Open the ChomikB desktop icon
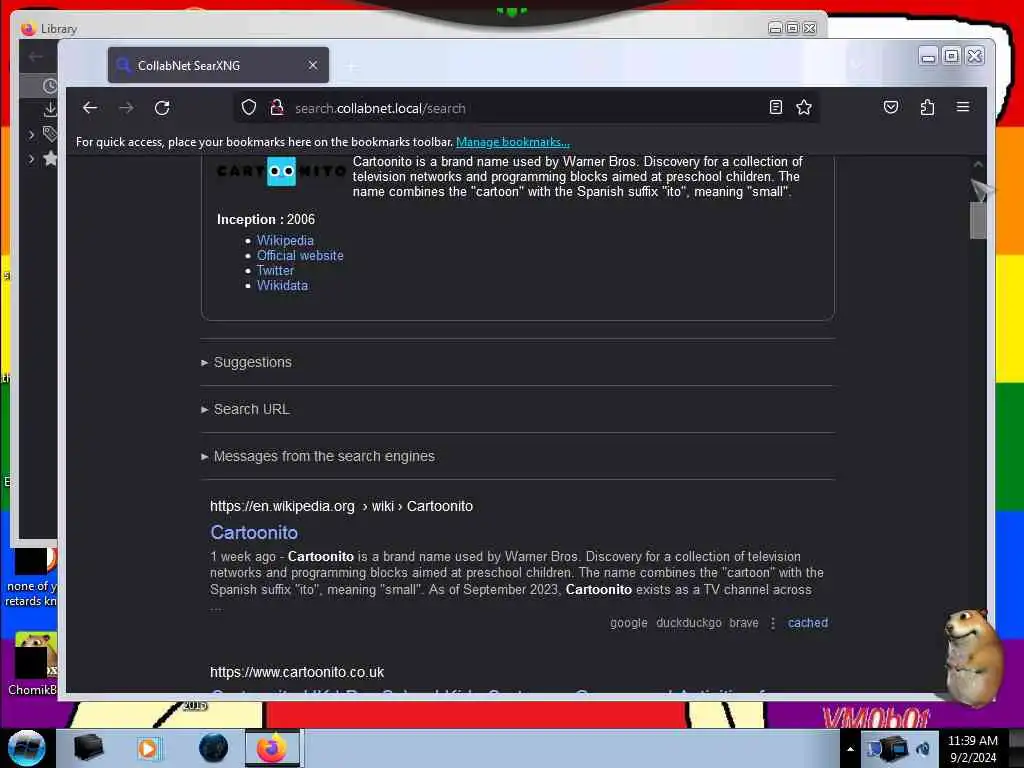The image size is (1024, 768). 34,663
